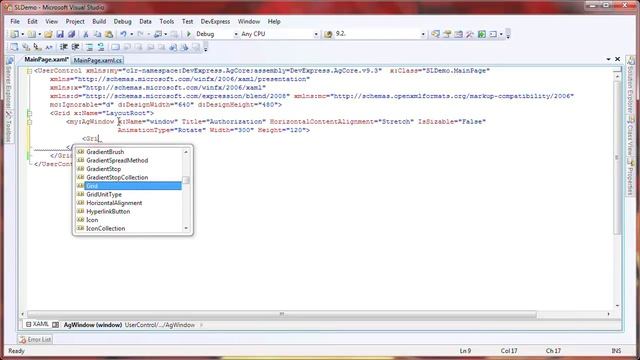This screenshot has height=360, width=640.
Task: Open the Debug menu
Action: (122, 21)
